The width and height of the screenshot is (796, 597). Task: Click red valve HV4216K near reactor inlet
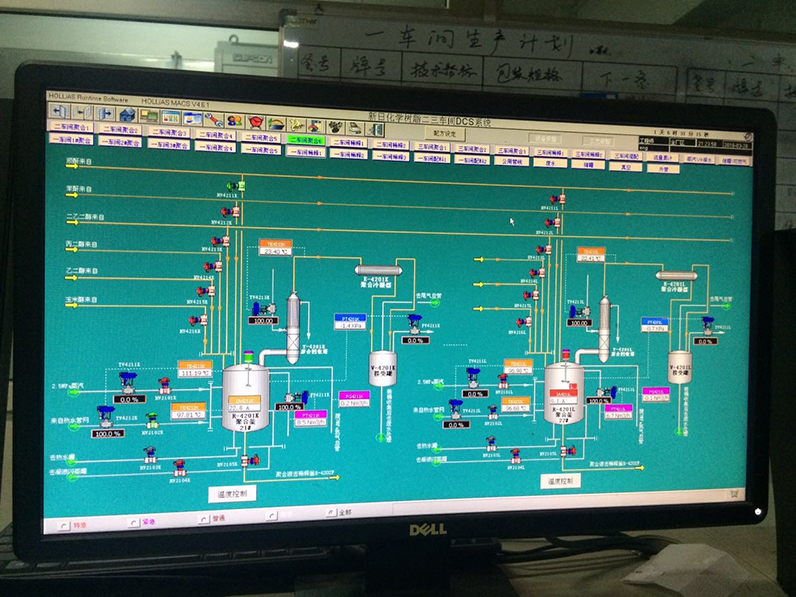point(198,320)
